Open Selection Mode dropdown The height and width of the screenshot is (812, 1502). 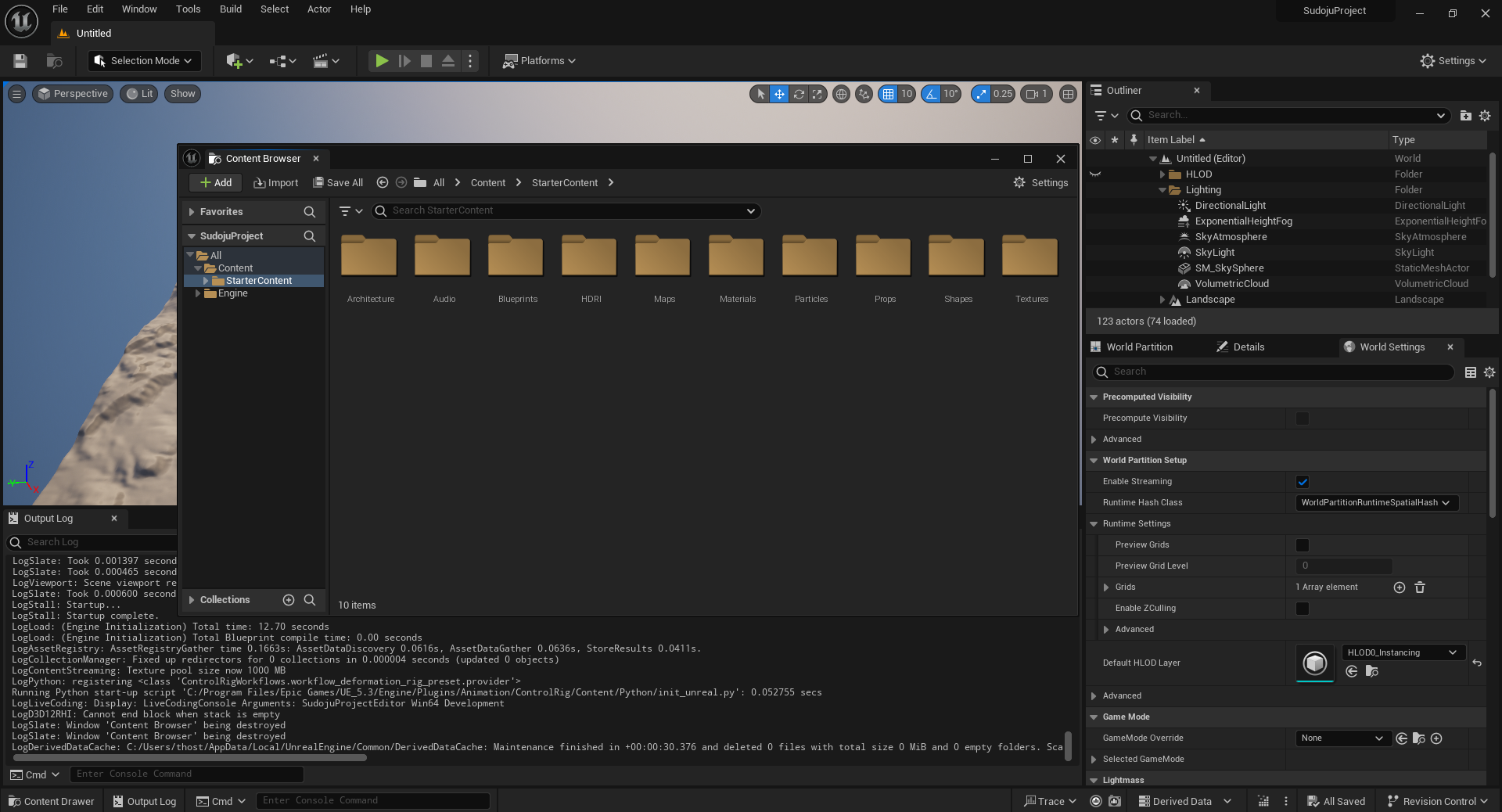click(143, 61)
